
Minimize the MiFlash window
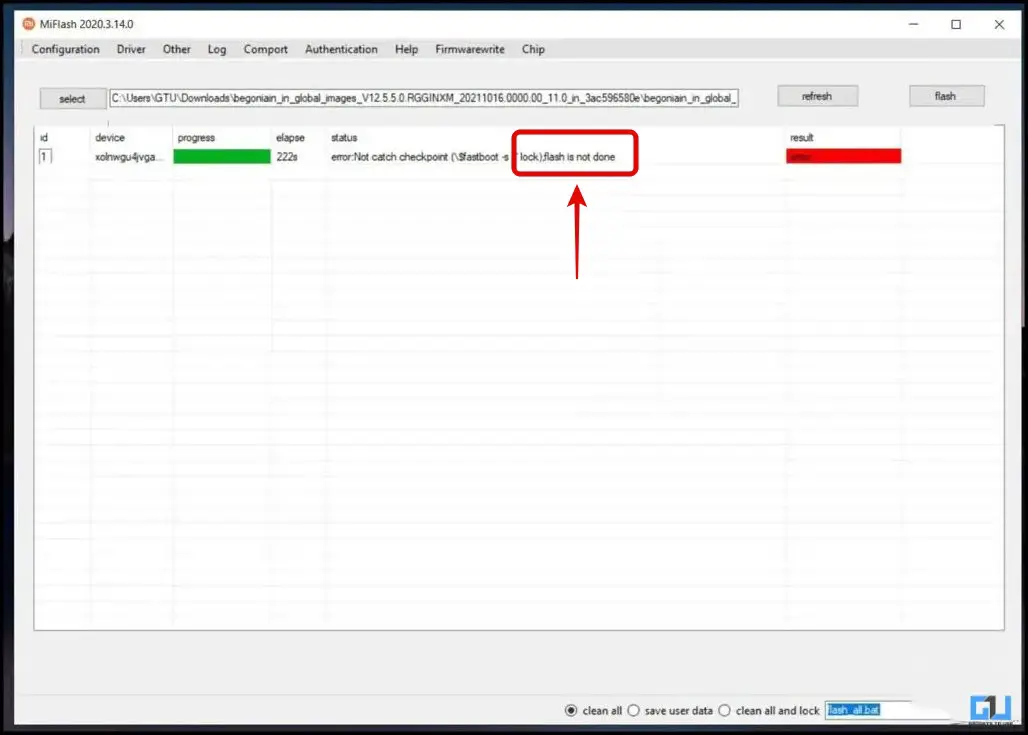click(913, 24)
